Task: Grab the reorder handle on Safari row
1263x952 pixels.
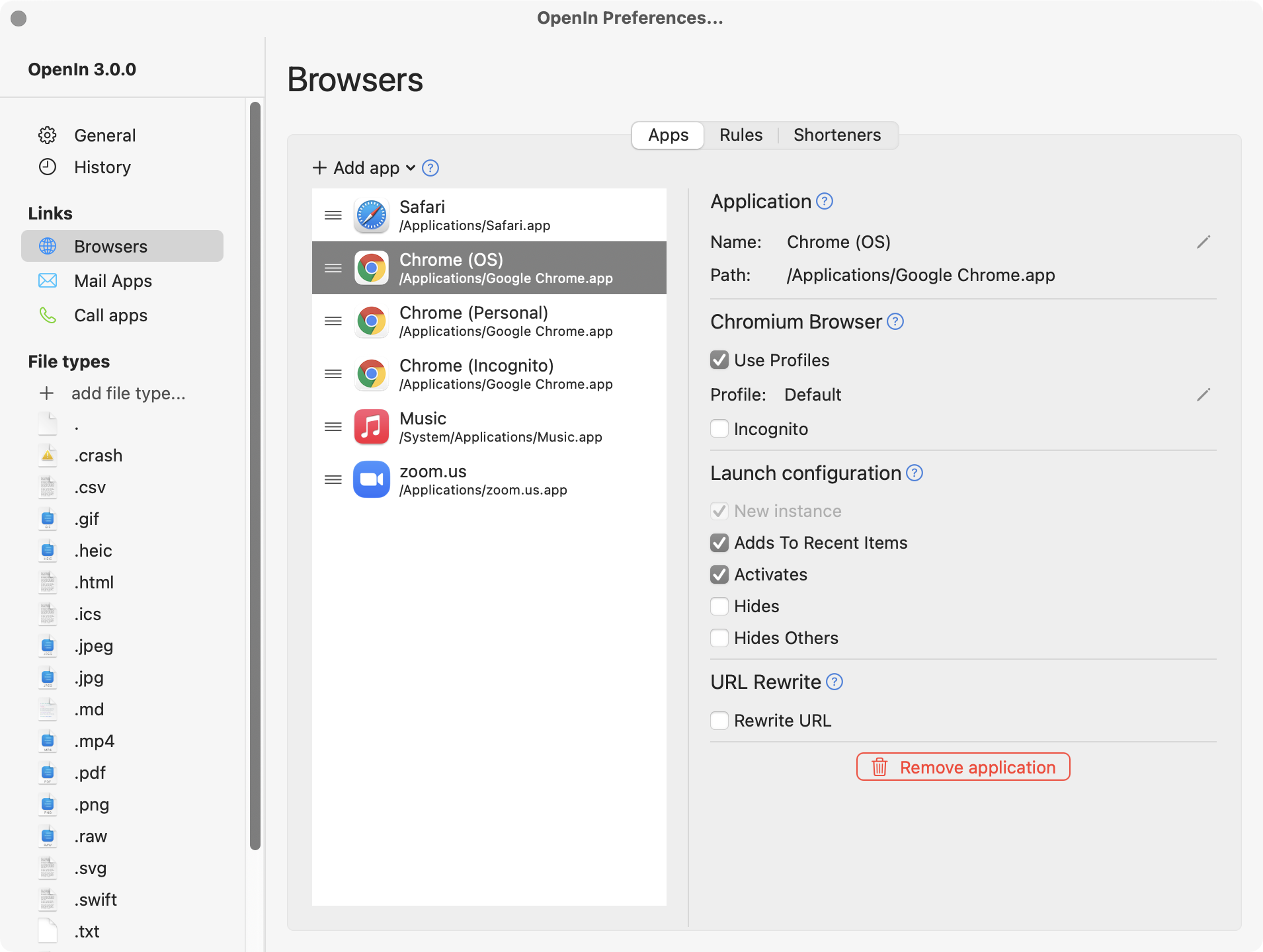Action: pos(333,215)
